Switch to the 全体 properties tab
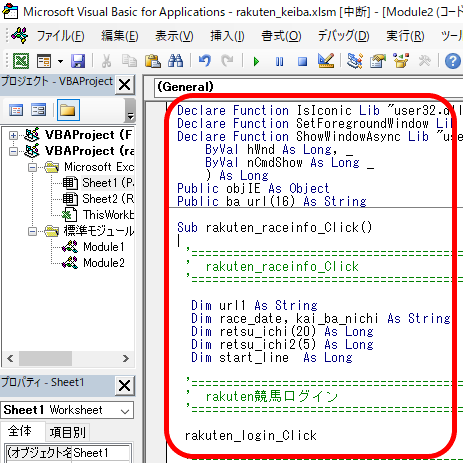 pyautogui.click(x=20, y=431)
